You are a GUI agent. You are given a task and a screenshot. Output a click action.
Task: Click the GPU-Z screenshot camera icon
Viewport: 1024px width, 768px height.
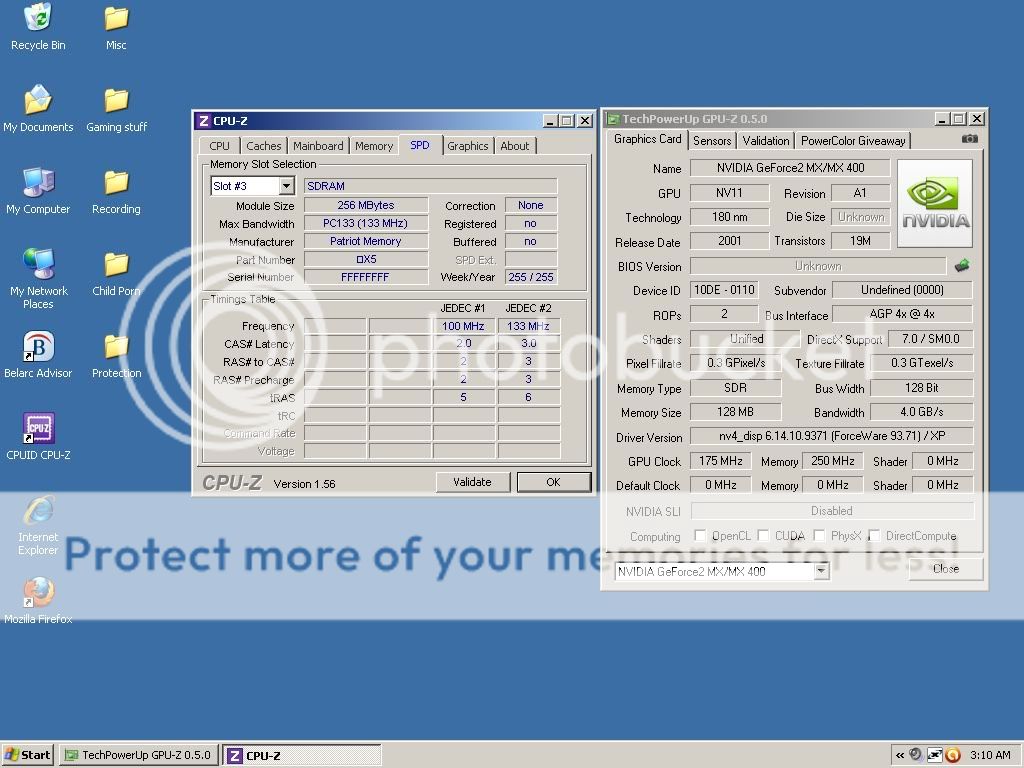pyautogui.click(x=969, y=140)
